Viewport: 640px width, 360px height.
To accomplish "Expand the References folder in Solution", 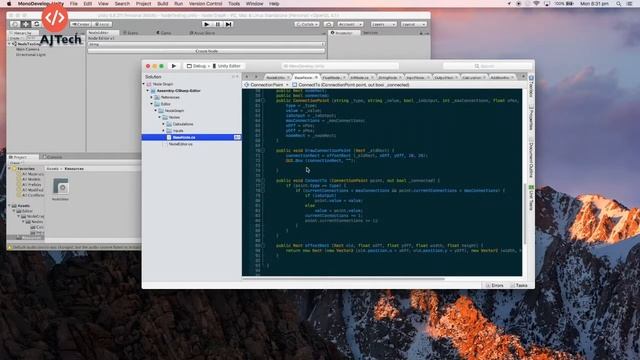I will click(151, 97).
